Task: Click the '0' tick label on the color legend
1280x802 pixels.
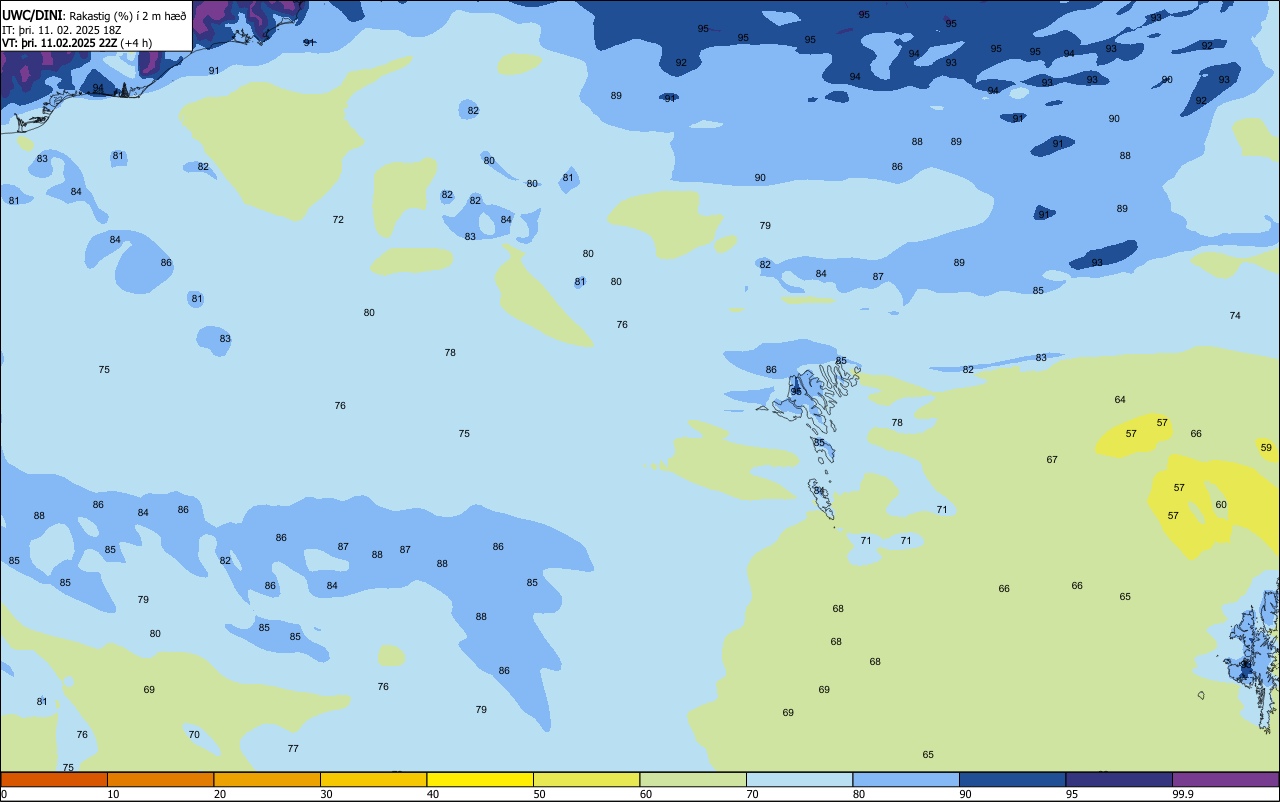Action: click(4, 794)
